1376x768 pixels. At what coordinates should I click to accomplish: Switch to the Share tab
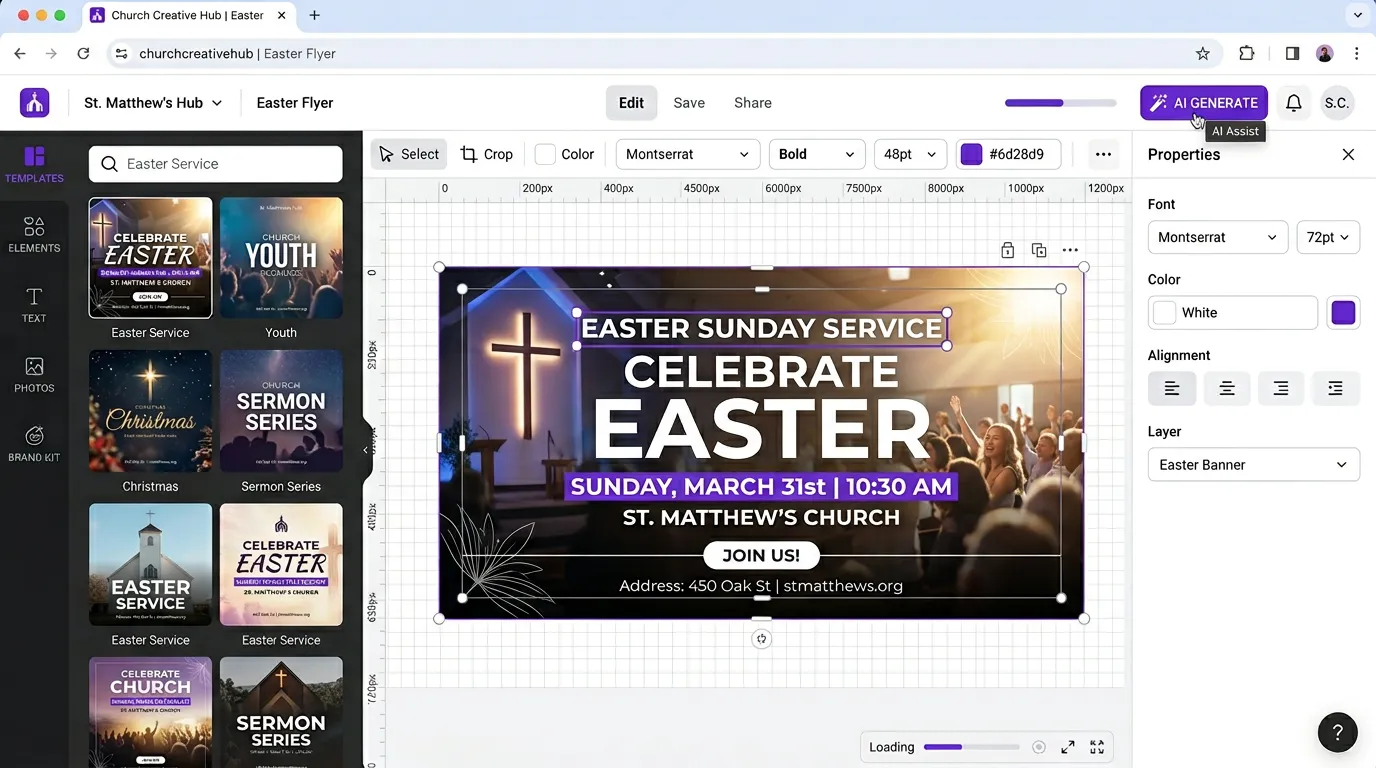(x=752, y=102)
